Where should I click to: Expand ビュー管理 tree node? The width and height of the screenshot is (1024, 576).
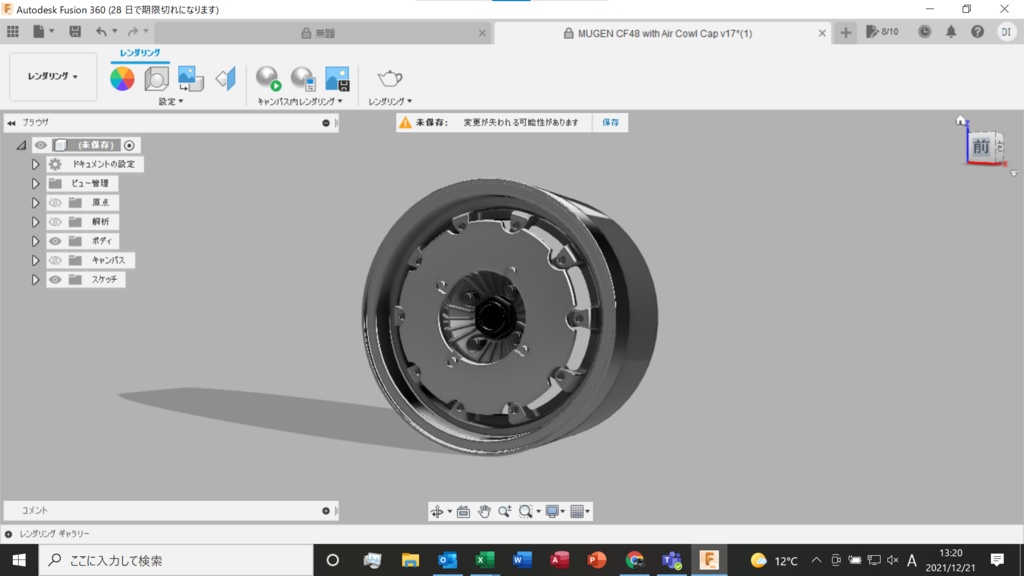coord(35,184)
